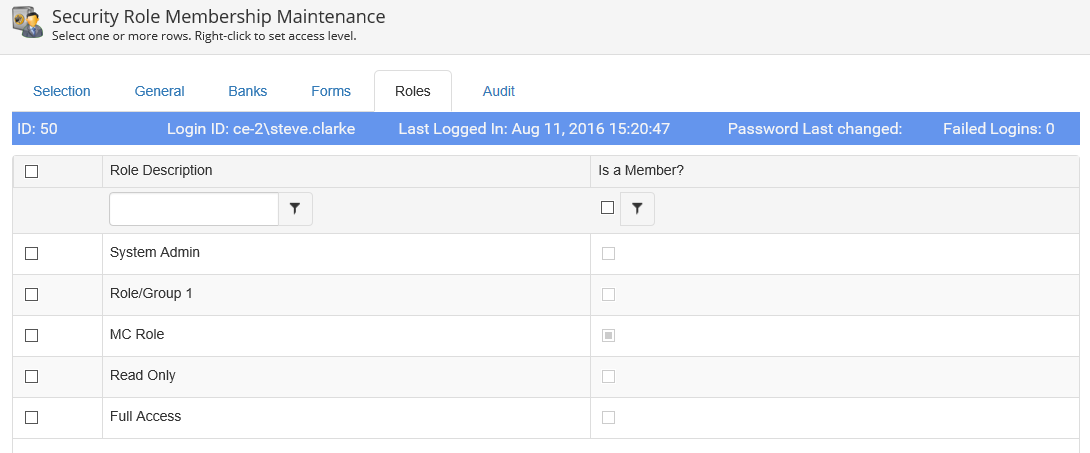Click the Role Description column header

pos(161,171)
